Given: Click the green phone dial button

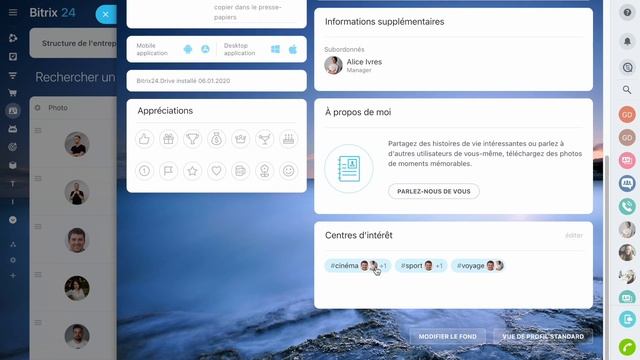Looking at the screenshot, I should tap(627, 347).
